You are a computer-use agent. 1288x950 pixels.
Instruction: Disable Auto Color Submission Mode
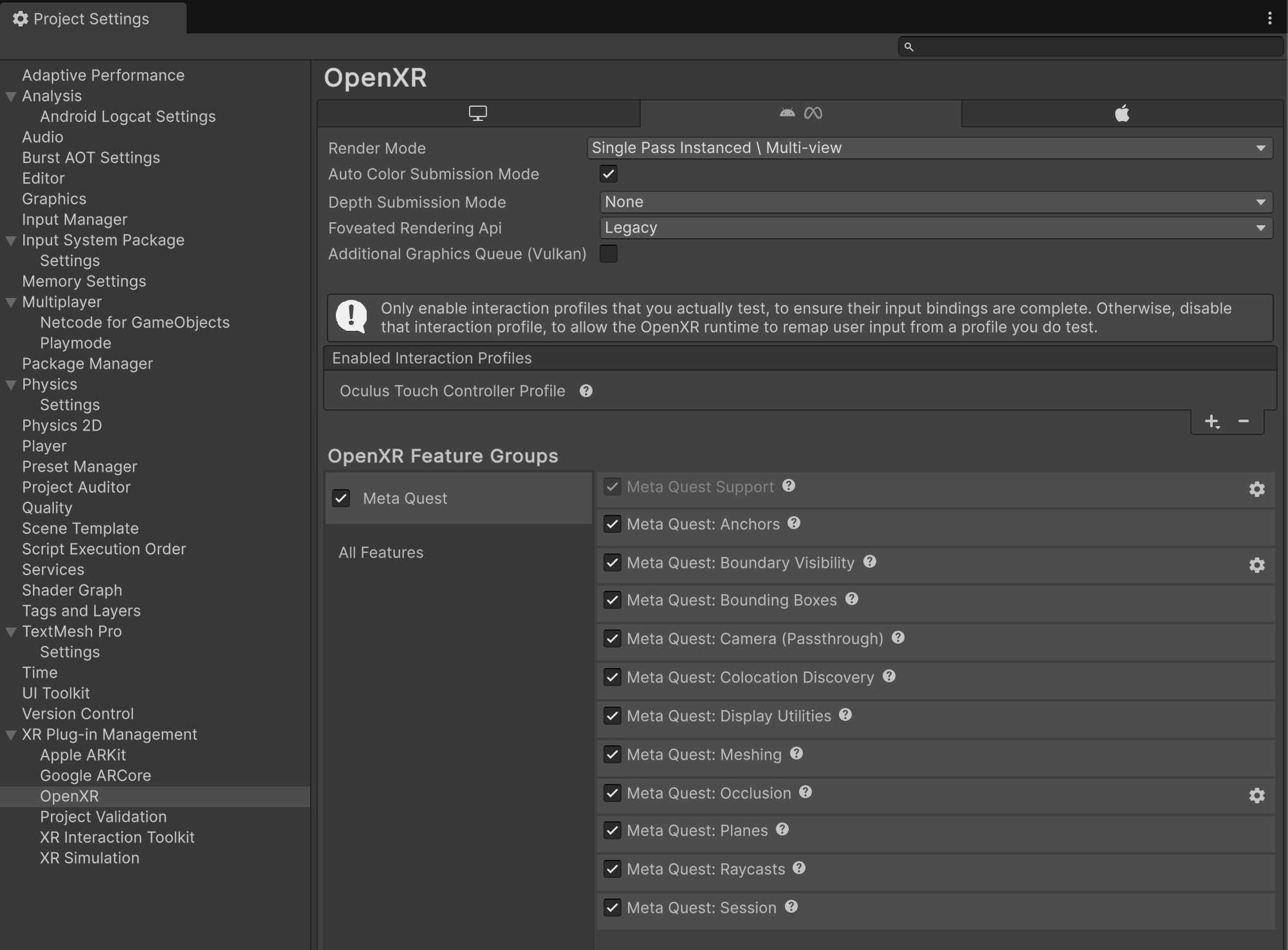coord(608,174)
